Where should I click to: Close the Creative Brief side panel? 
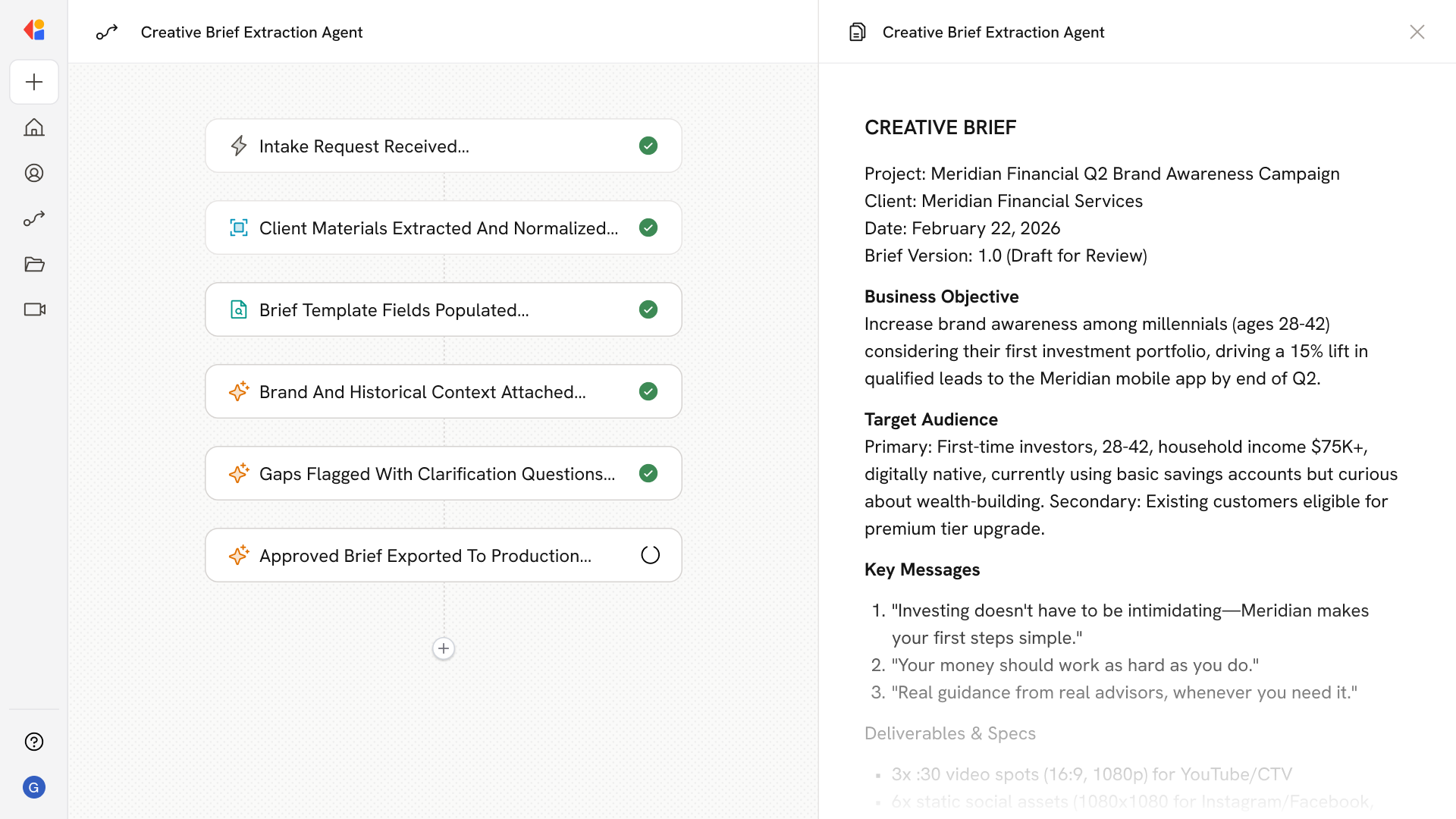coord(1417,32)
